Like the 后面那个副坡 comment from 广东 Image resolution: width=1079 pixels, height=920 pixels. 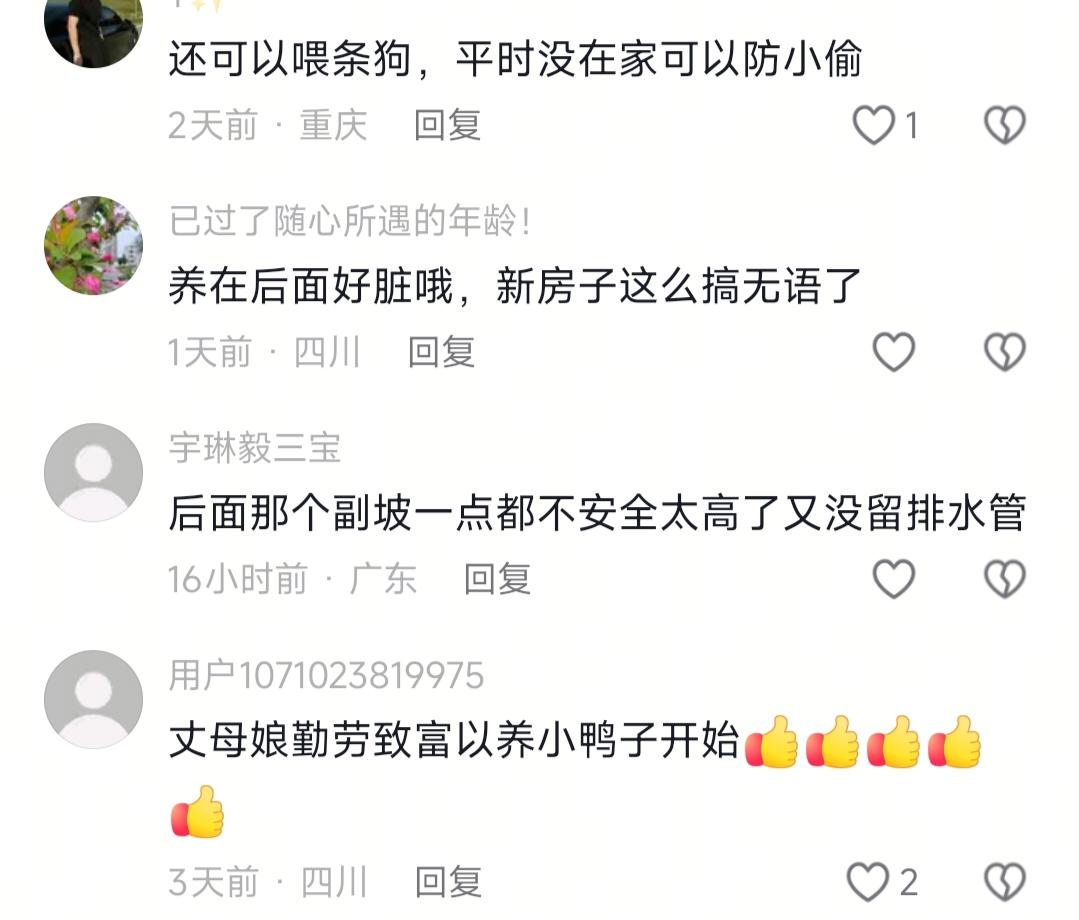click(893, 578)
